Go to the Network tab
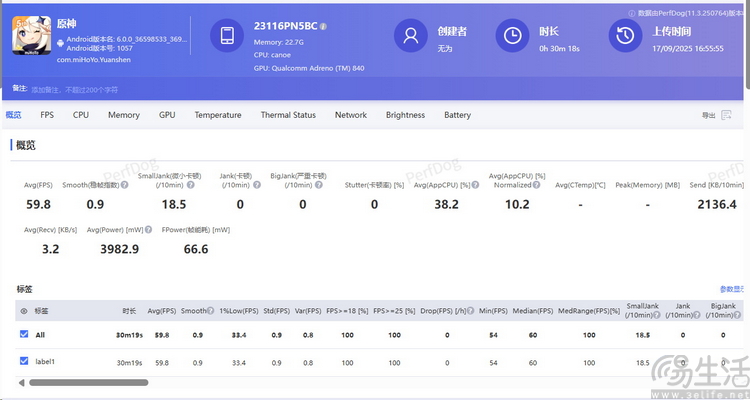Screen dimensions: 750x400 click(350, 115)
